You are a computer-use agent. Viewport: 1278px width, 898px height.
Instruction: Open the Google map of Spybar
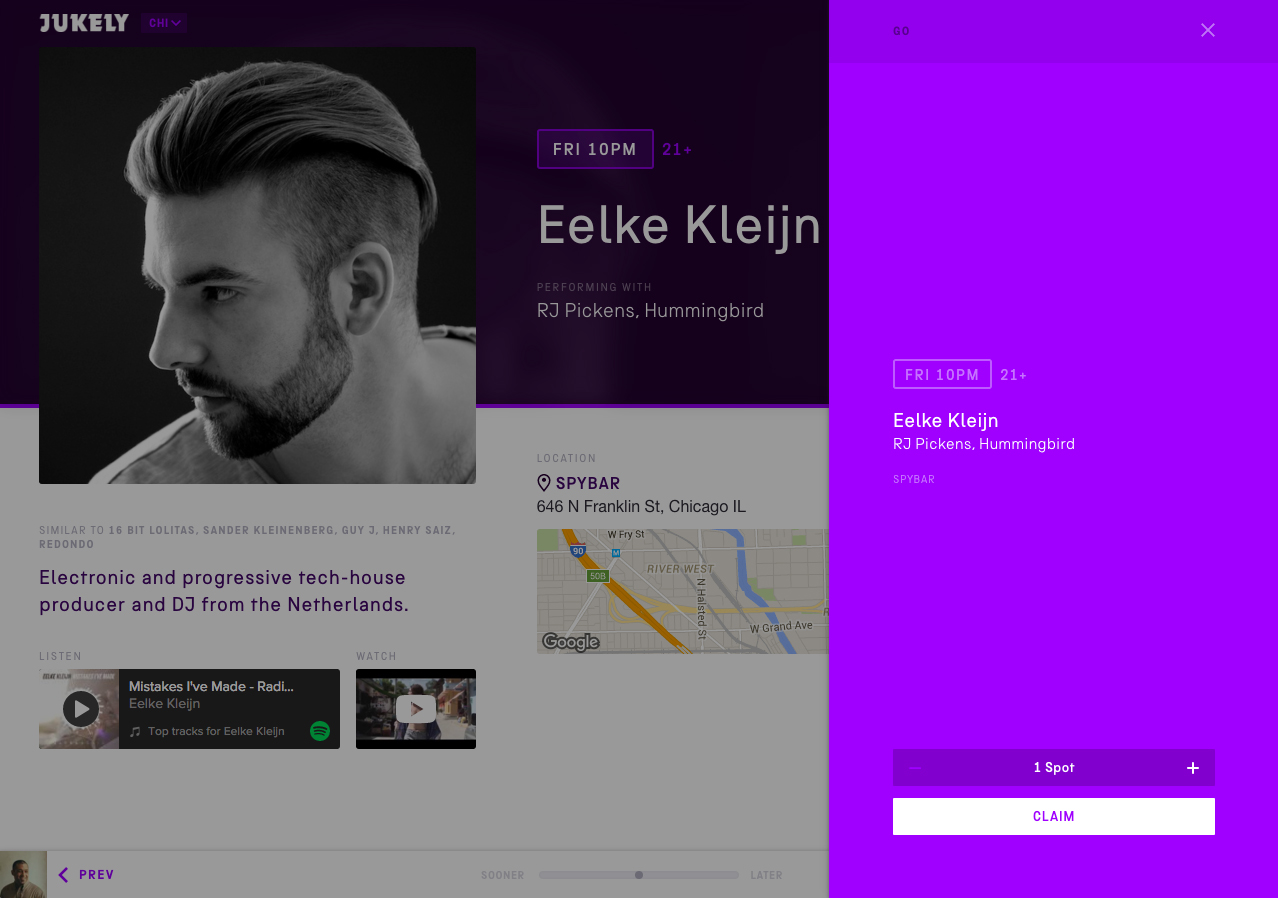click(x=683, y=591)
